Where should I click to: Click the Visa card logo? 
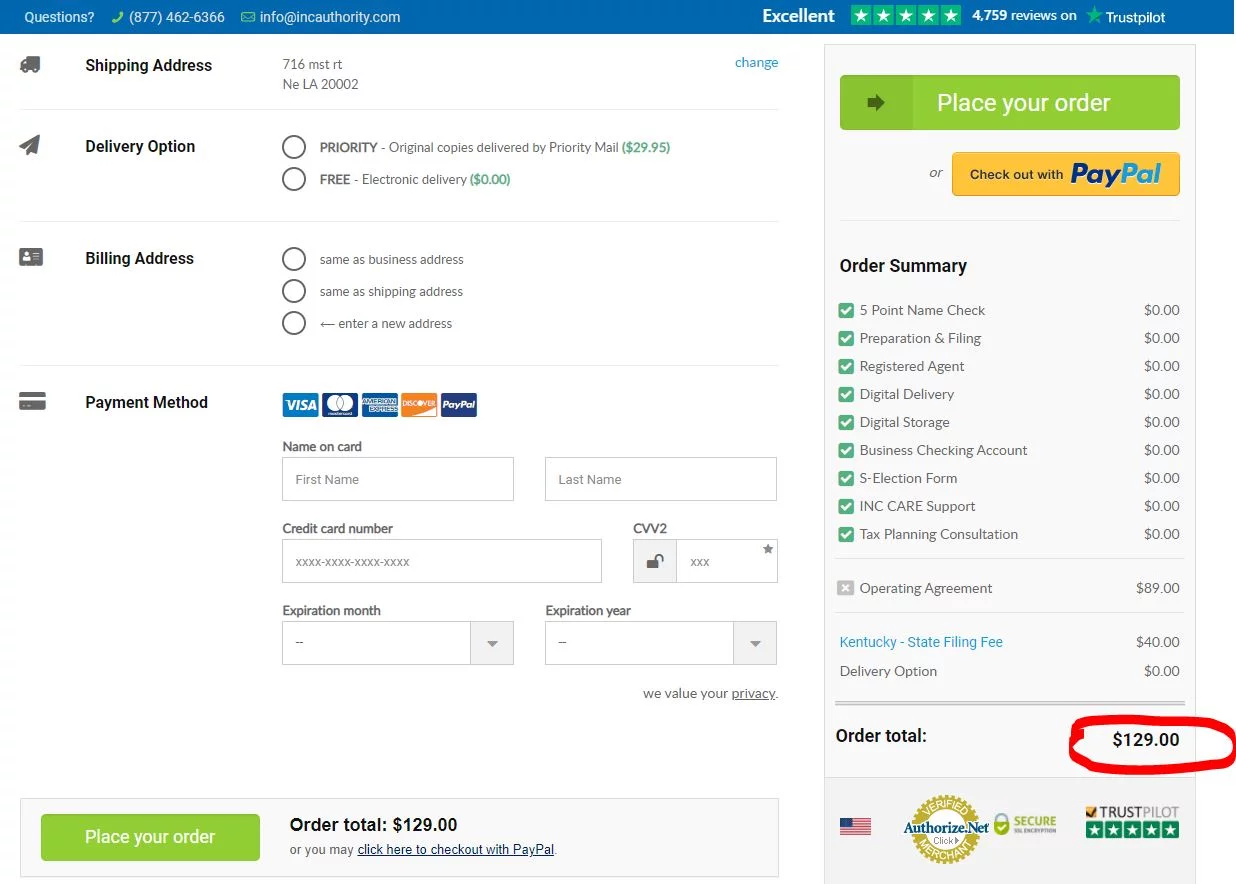pyautogui.click(x=300, y=405)
